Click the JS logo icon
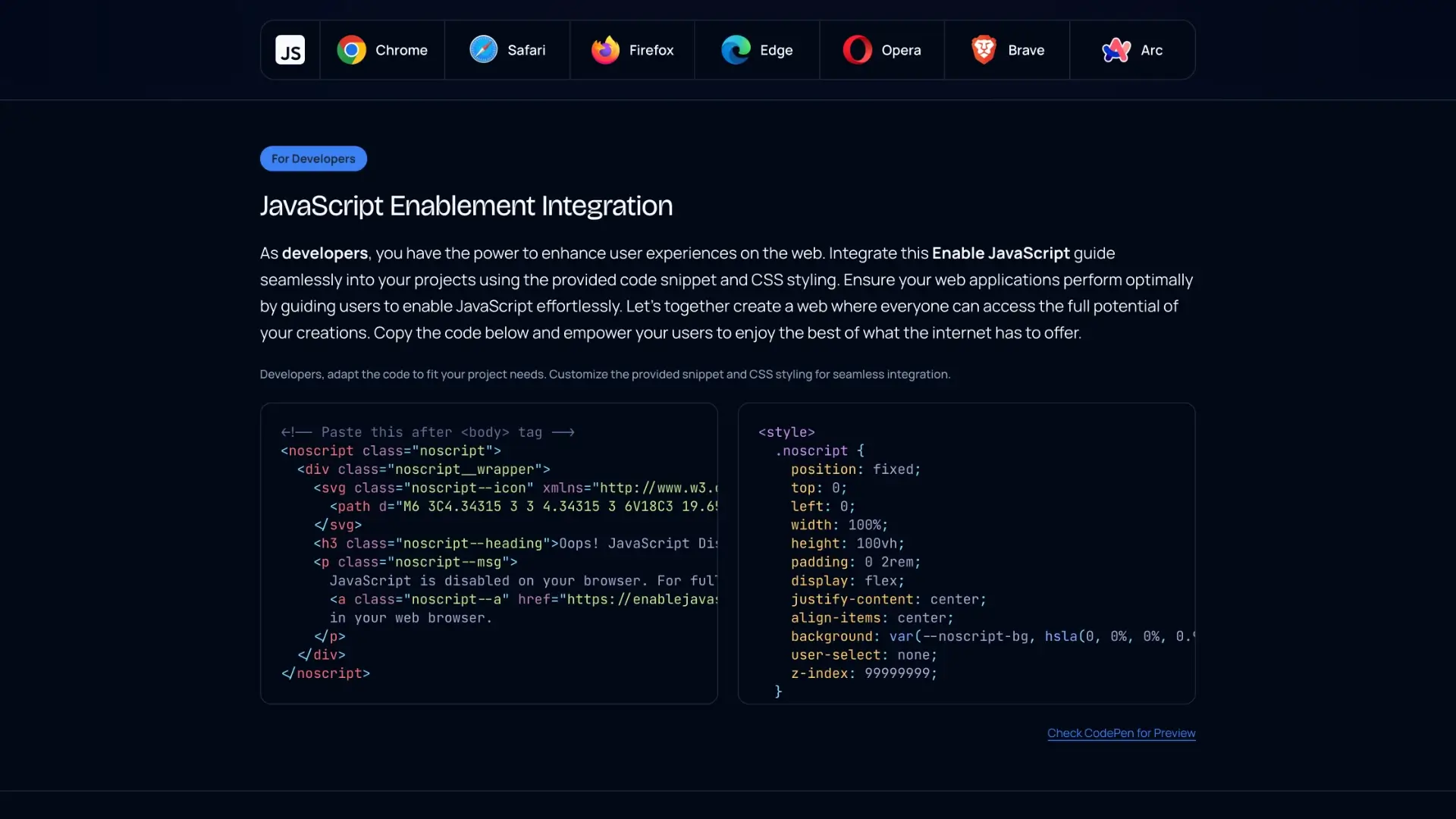Image resolution: width=1456 pixels, height=819 pixels. [290, 49]
